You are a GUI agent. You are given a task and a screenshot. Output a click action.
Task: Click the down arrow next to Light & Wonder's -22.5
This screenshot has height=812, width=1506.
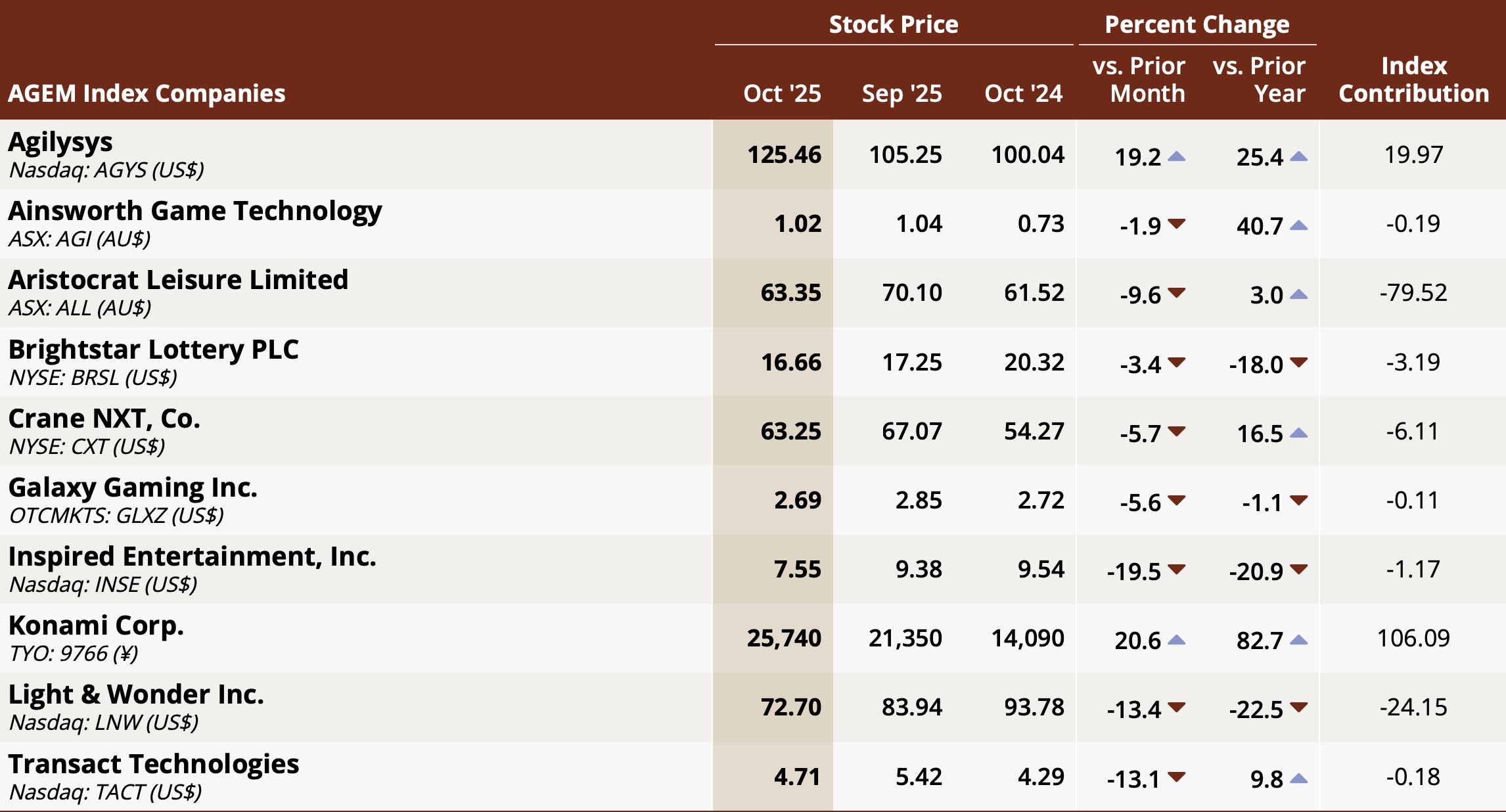point(1298,708)
